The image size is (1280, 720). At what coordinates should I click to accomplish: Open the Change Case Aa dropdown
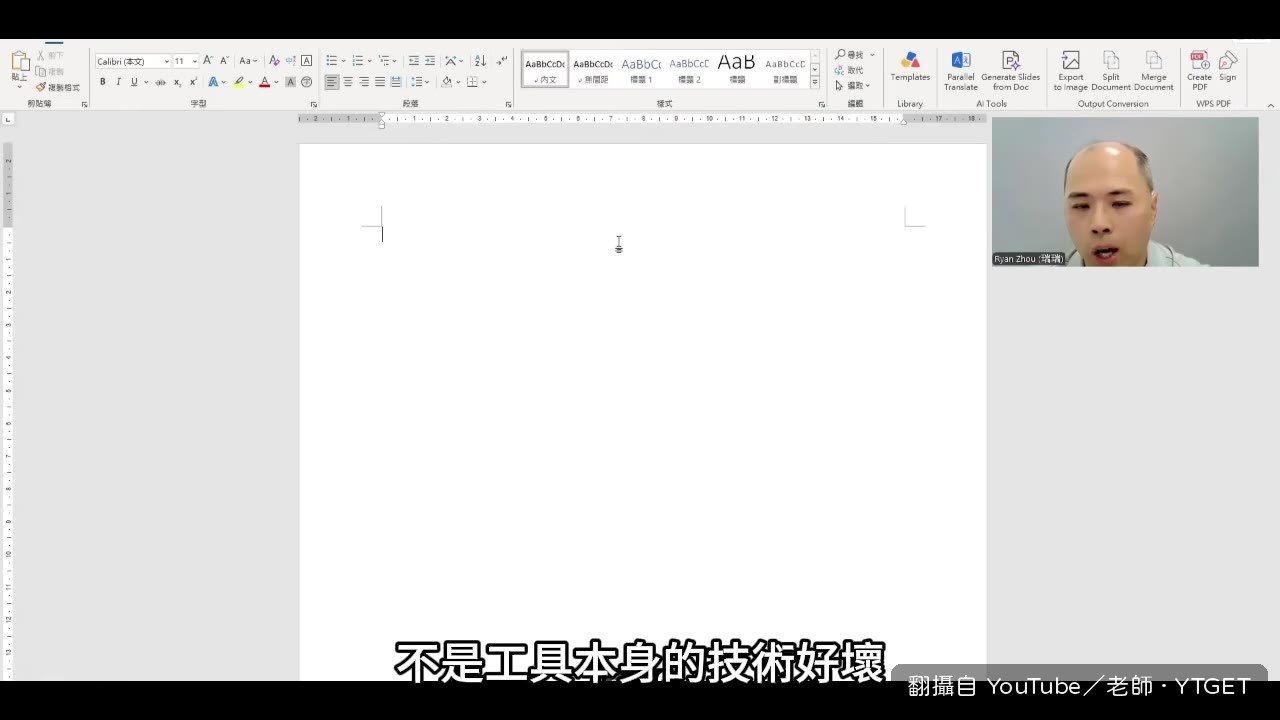(248, 61)
